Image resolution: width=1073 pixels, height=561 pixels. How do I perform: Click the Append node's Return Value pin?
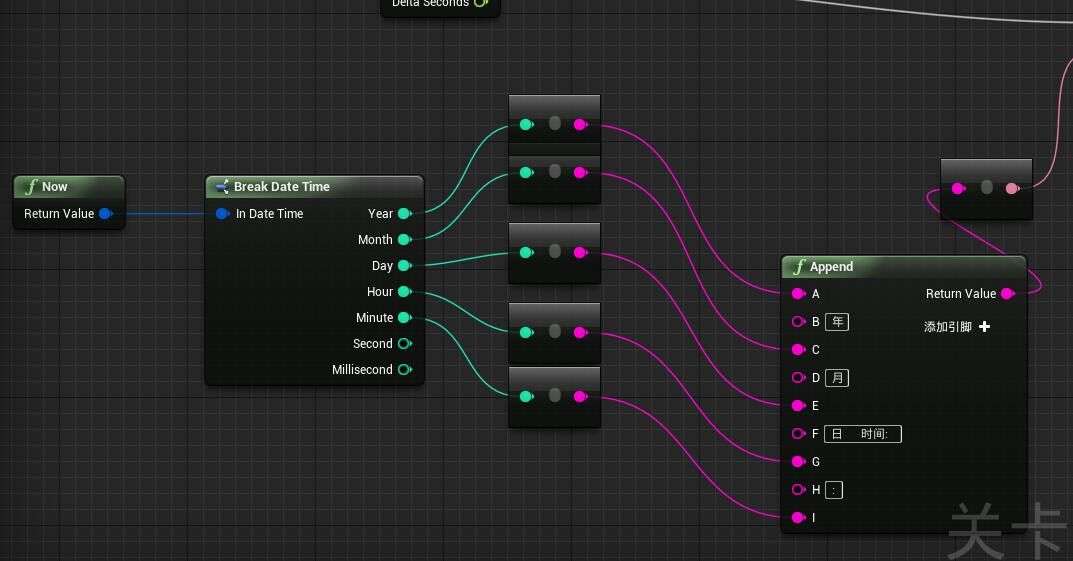[1007, 293]
